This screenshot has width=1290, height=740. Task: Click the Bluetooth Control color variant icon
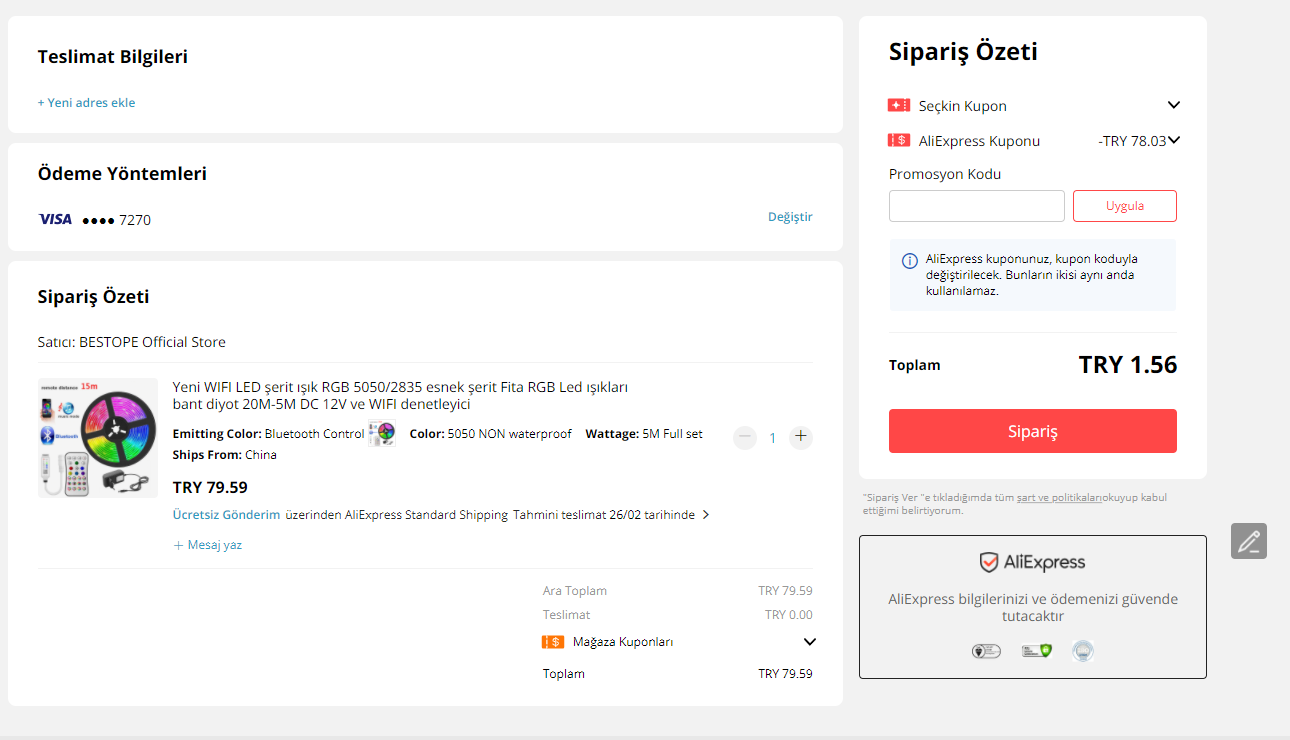click(381, 434)
